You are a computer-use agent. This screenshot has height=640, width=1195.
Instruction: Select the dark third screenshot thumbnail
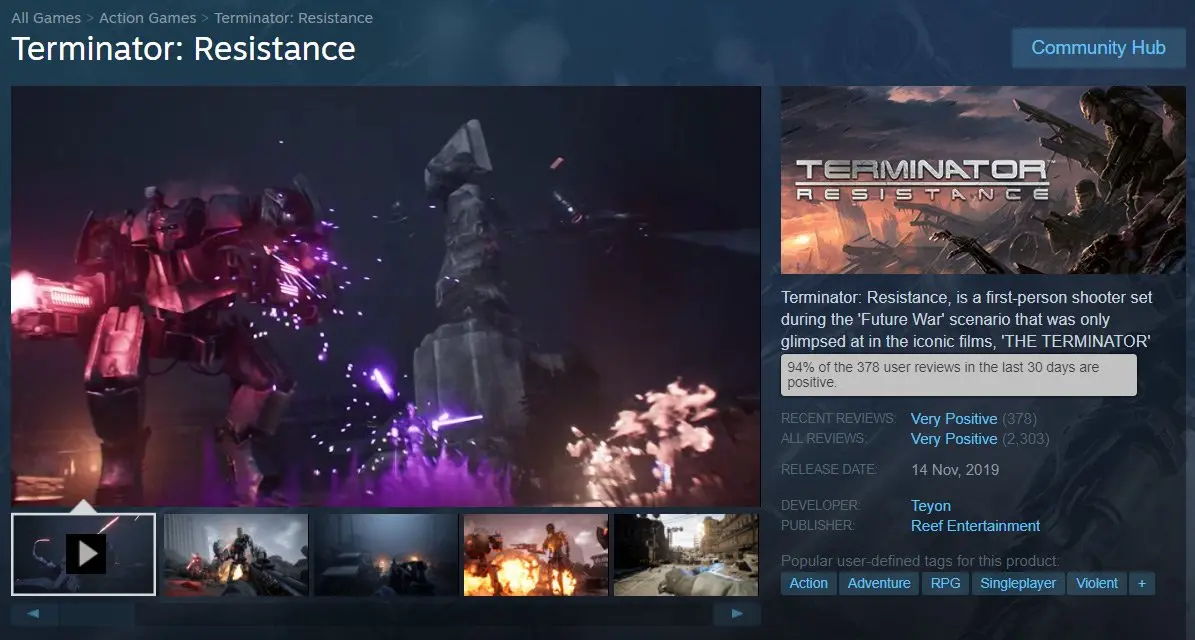point(385,555)
